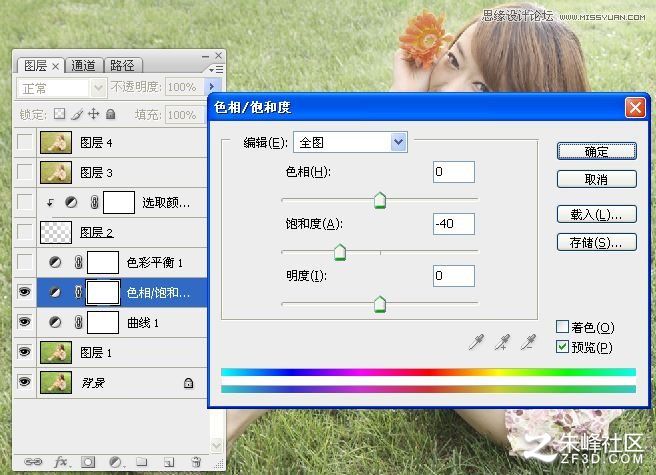Select the subtract-from-sample eyedropper
The height and width of the screenshot is (475, 656).
[528, 341]
